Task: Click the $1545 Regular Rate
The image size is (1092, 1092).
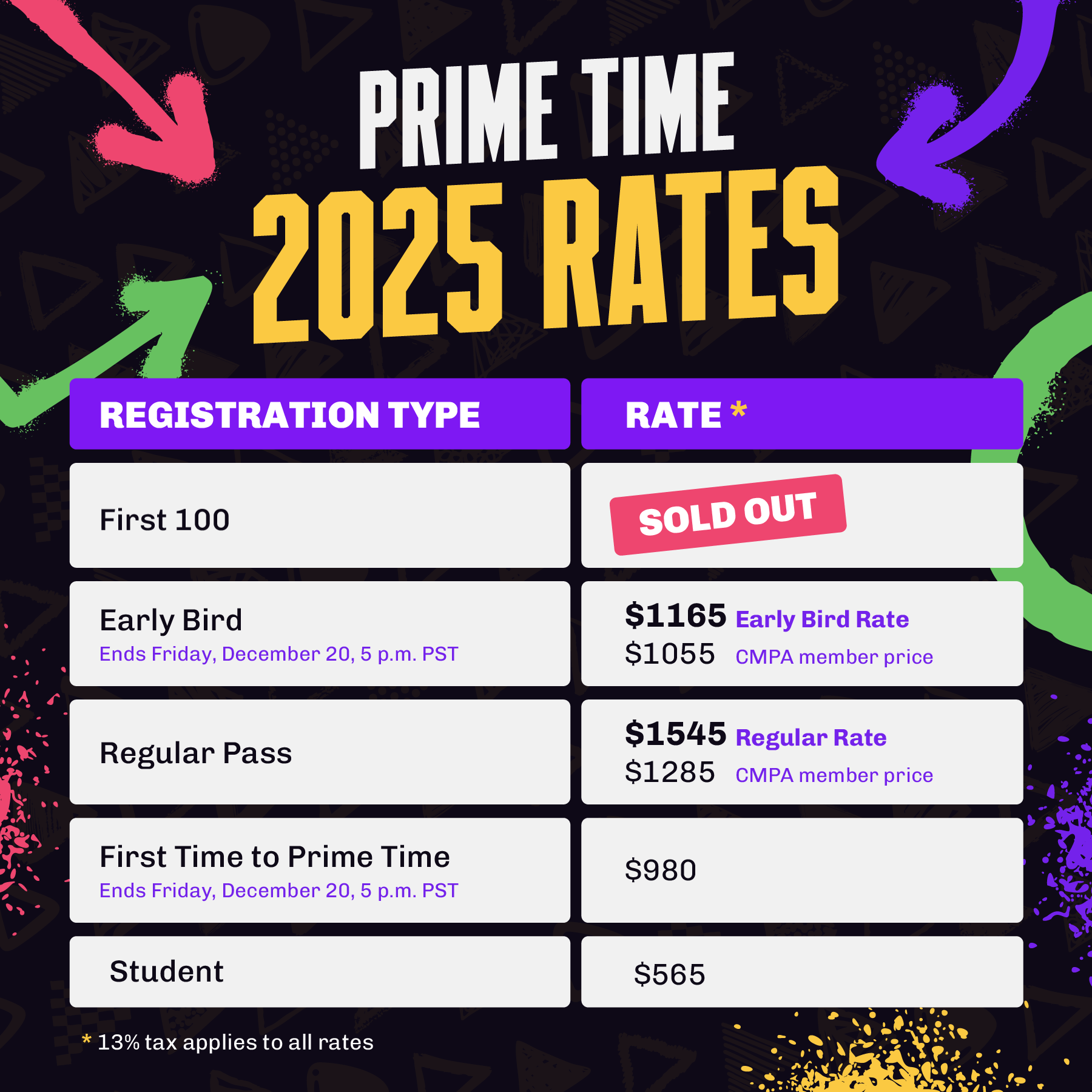Action: (756, 735)
